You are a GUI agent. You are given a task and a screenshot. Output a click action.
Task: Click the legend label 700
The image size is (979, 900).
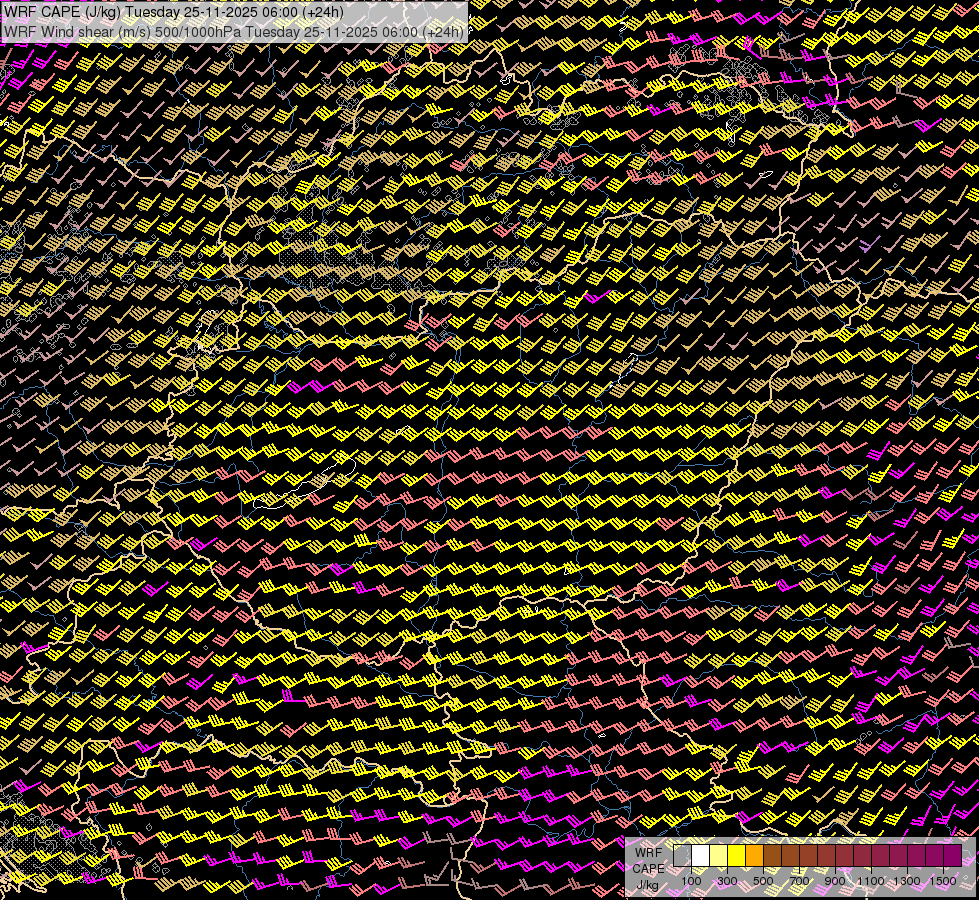[799, 881]
